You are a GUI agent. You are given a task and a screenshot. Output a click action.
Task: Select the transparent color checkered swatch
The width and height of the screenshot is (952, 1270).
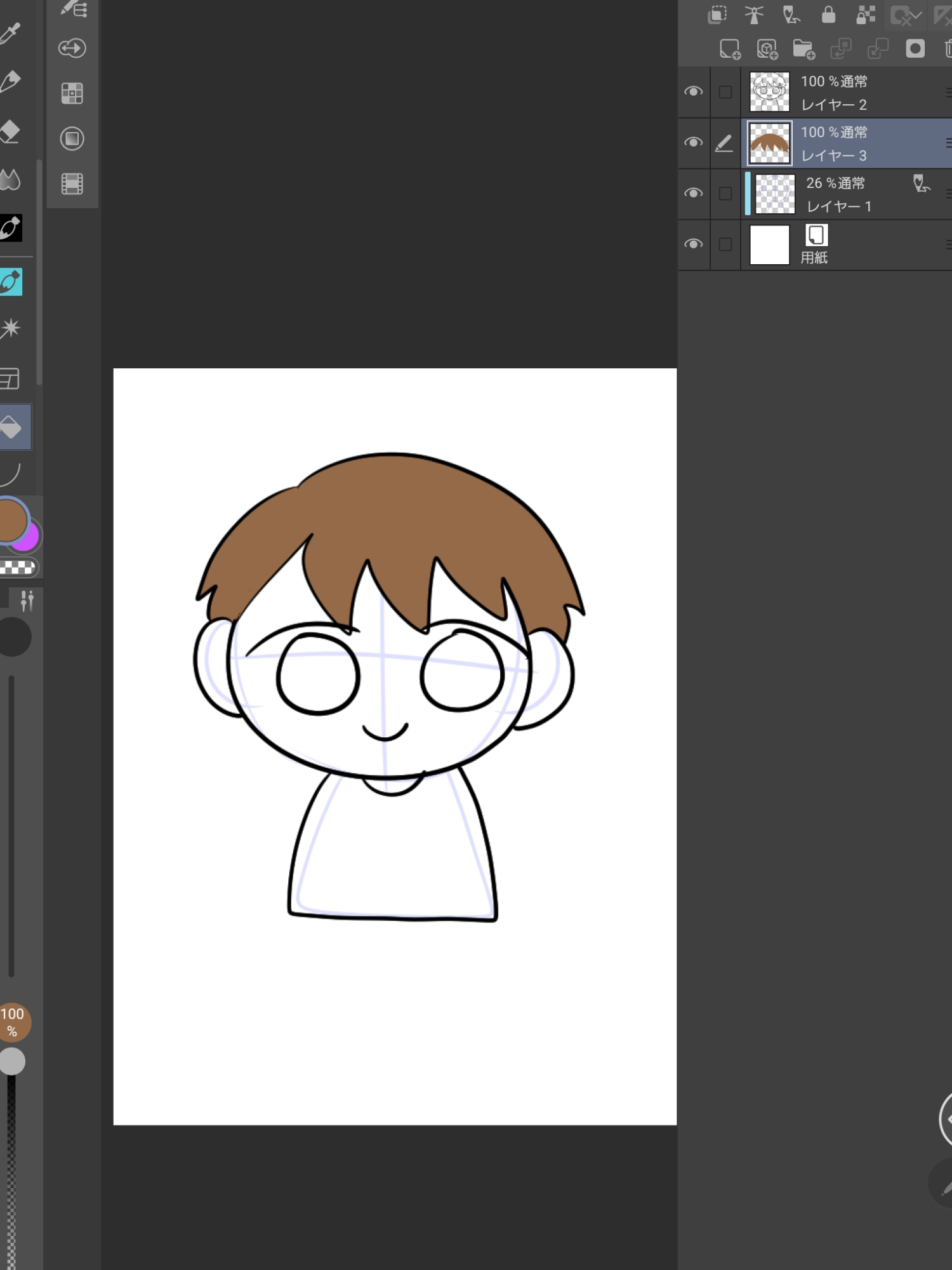[18, 568]
